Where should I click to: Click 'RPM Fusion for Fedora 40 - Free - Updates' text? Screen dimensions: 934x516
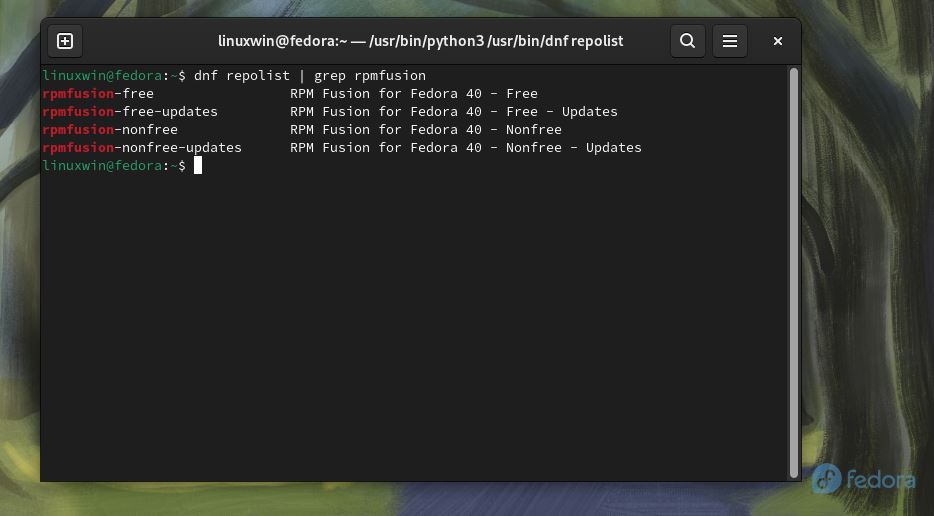(454, 111)
